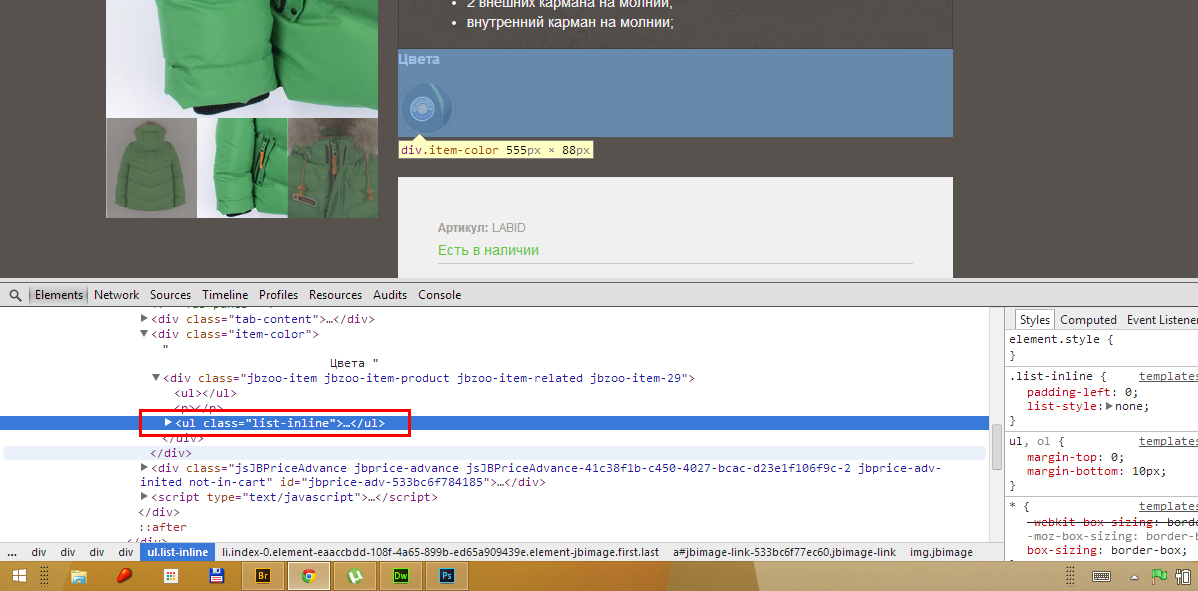Expand the script text/javascript node

click(144, 496)
